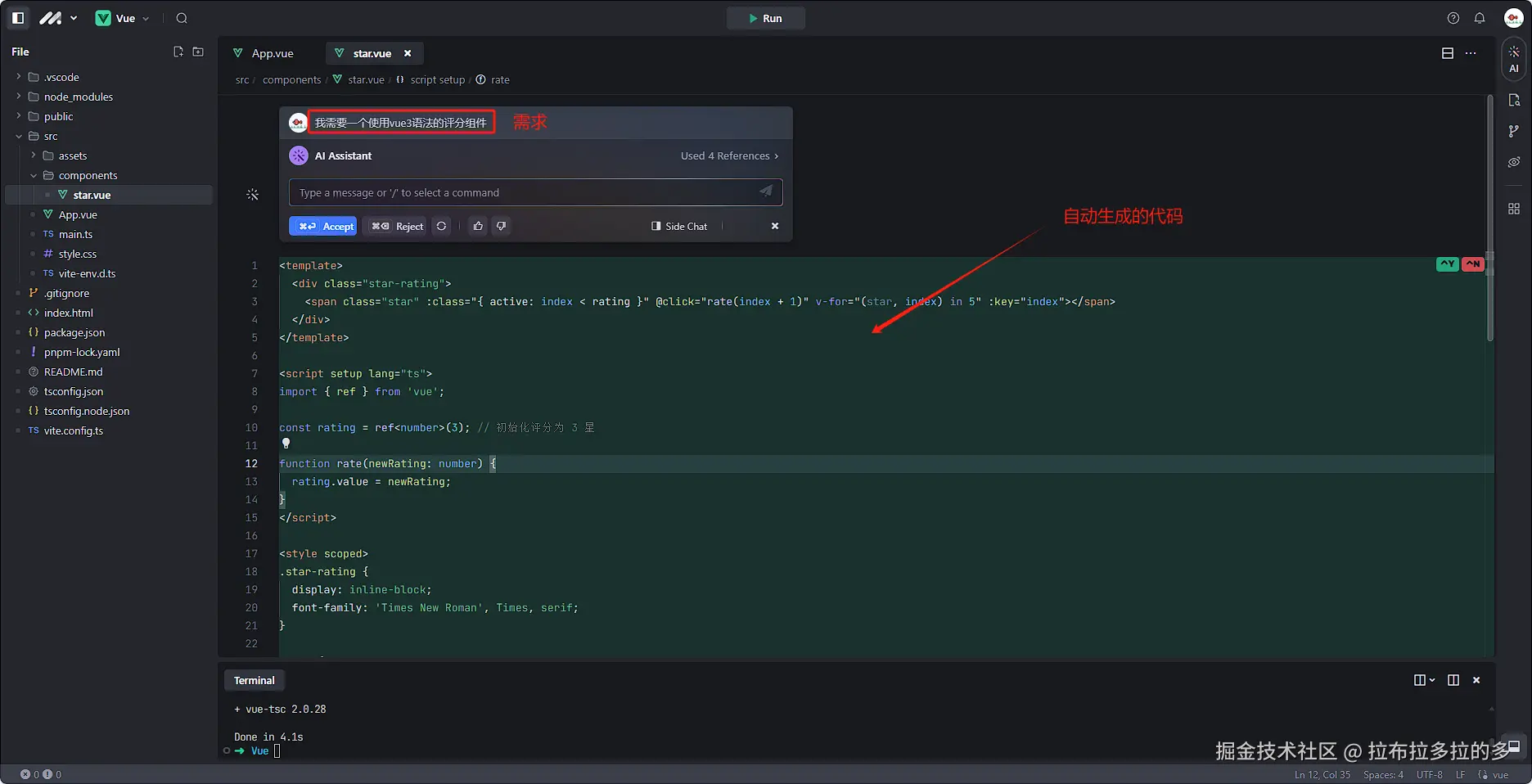Open the help question mark icon
Image resolution: width=1532 pixels, height=784 pixels.
(1453, 18)
